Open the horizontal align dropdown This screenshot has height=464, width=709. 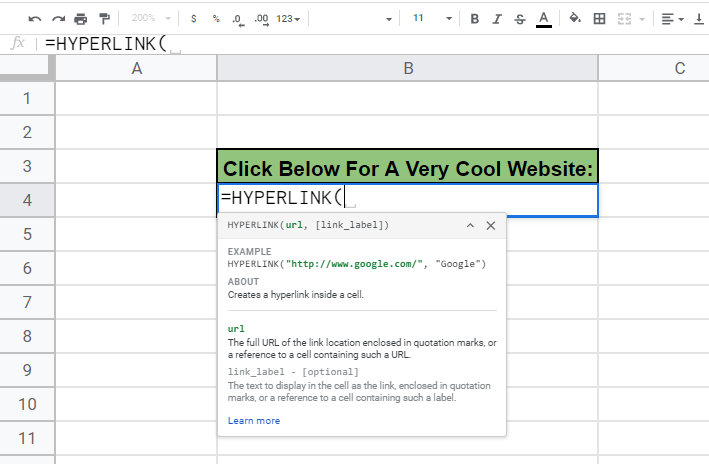coord(672,19)
